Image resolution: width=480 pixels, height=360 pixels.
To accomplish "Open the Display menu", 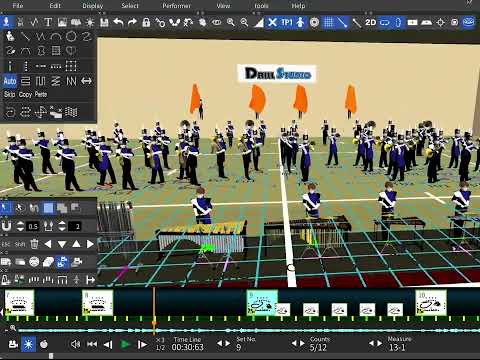I will point(93,6).
